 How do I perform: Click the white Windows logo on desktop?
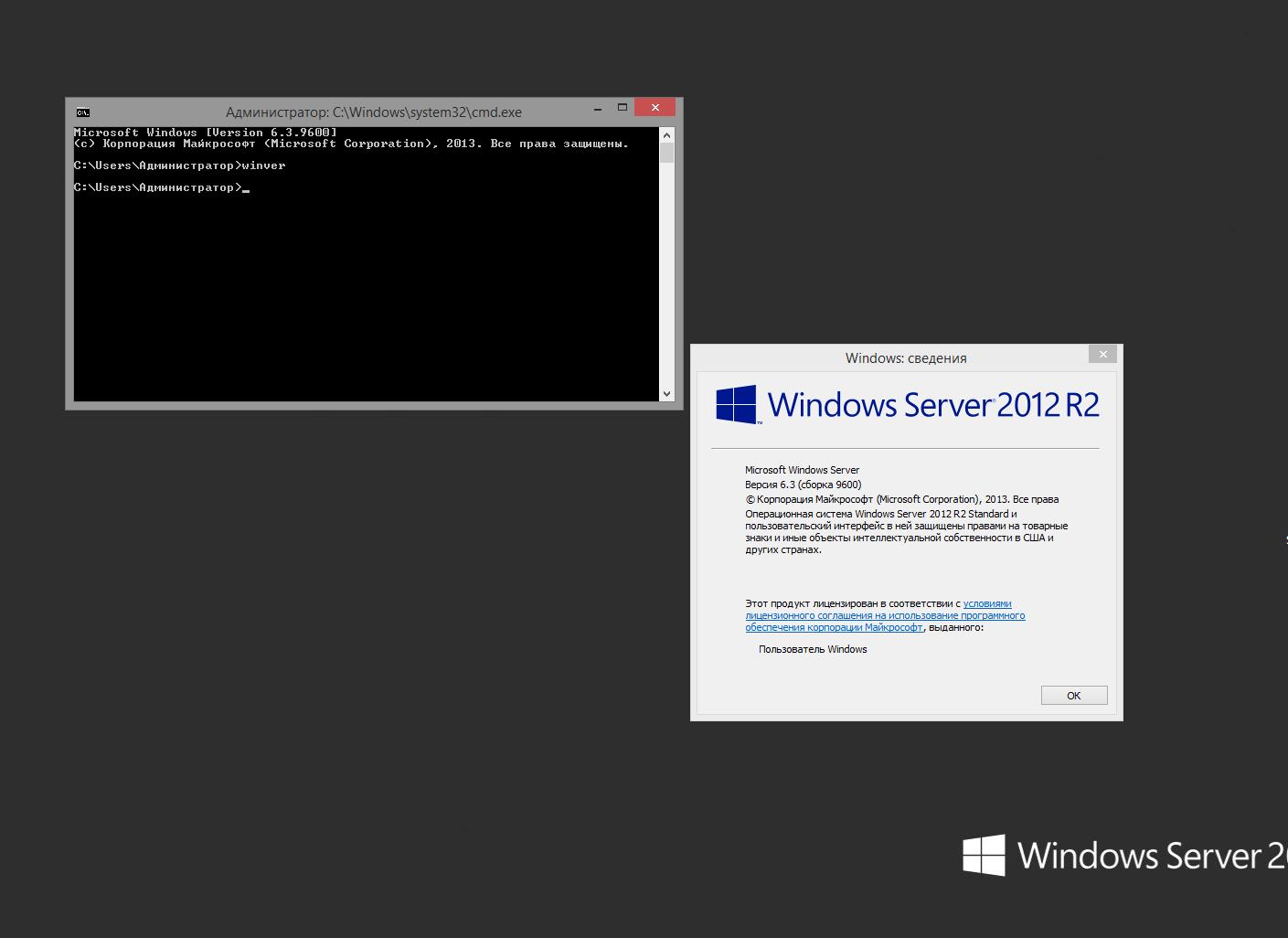(984, 856)
